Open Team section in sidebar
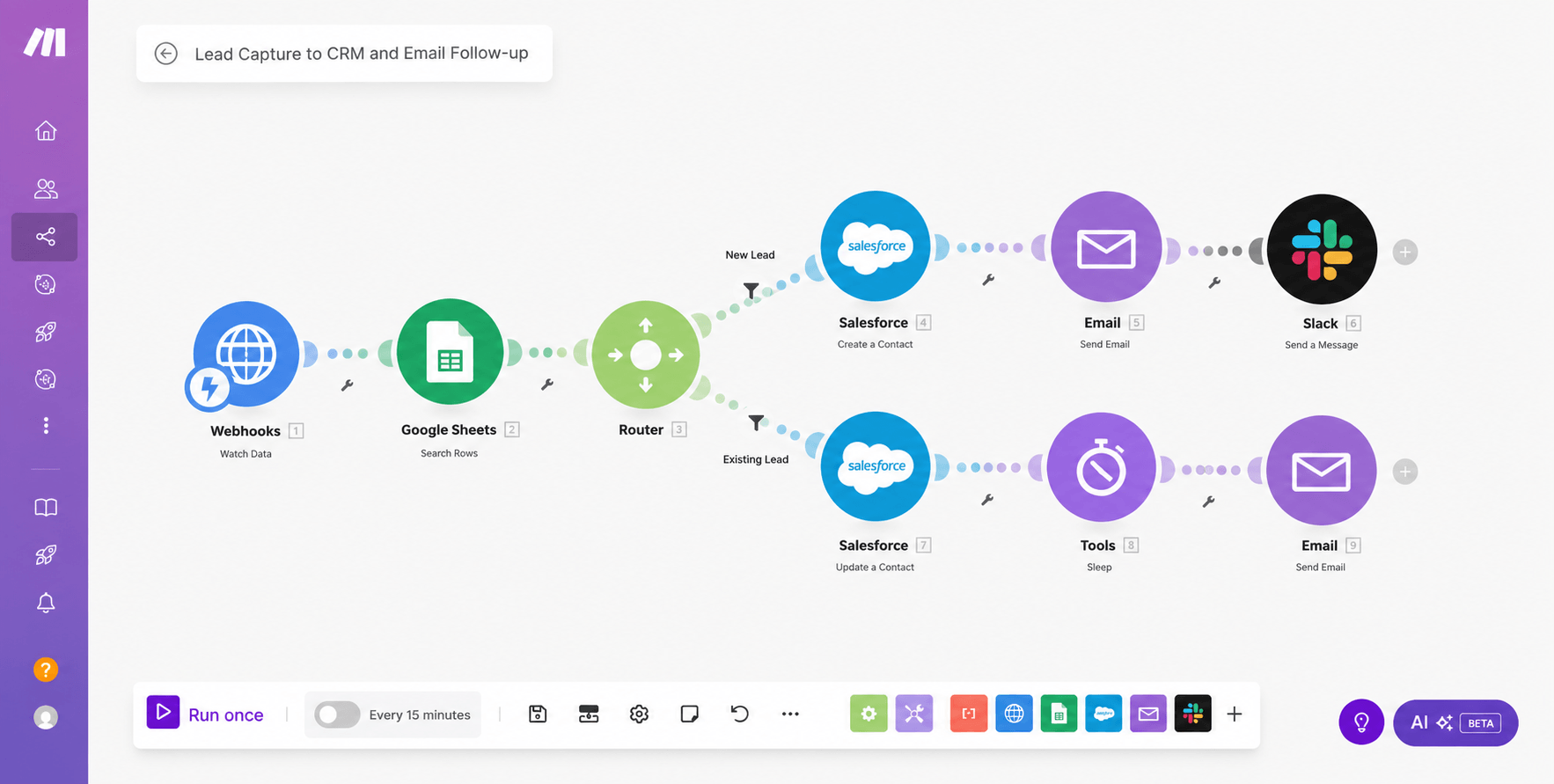The width and height of the screenshot is (1554, 784). (46, 188)
